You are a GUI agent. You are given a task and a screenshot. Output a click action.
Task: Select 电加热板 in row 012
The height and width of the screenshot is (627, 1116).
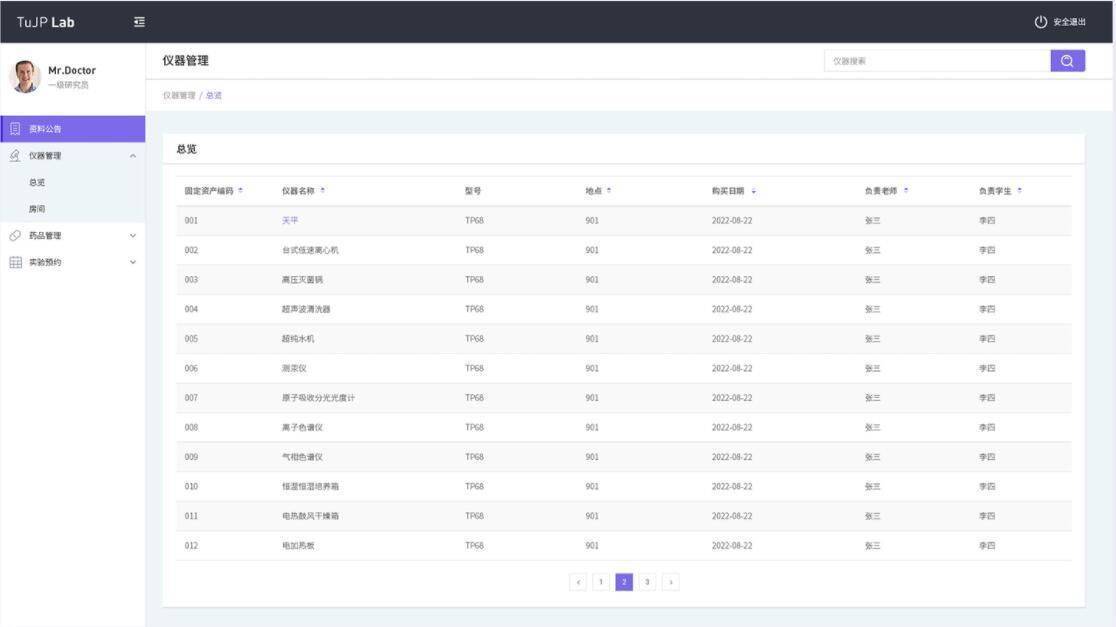click(298, 546)
